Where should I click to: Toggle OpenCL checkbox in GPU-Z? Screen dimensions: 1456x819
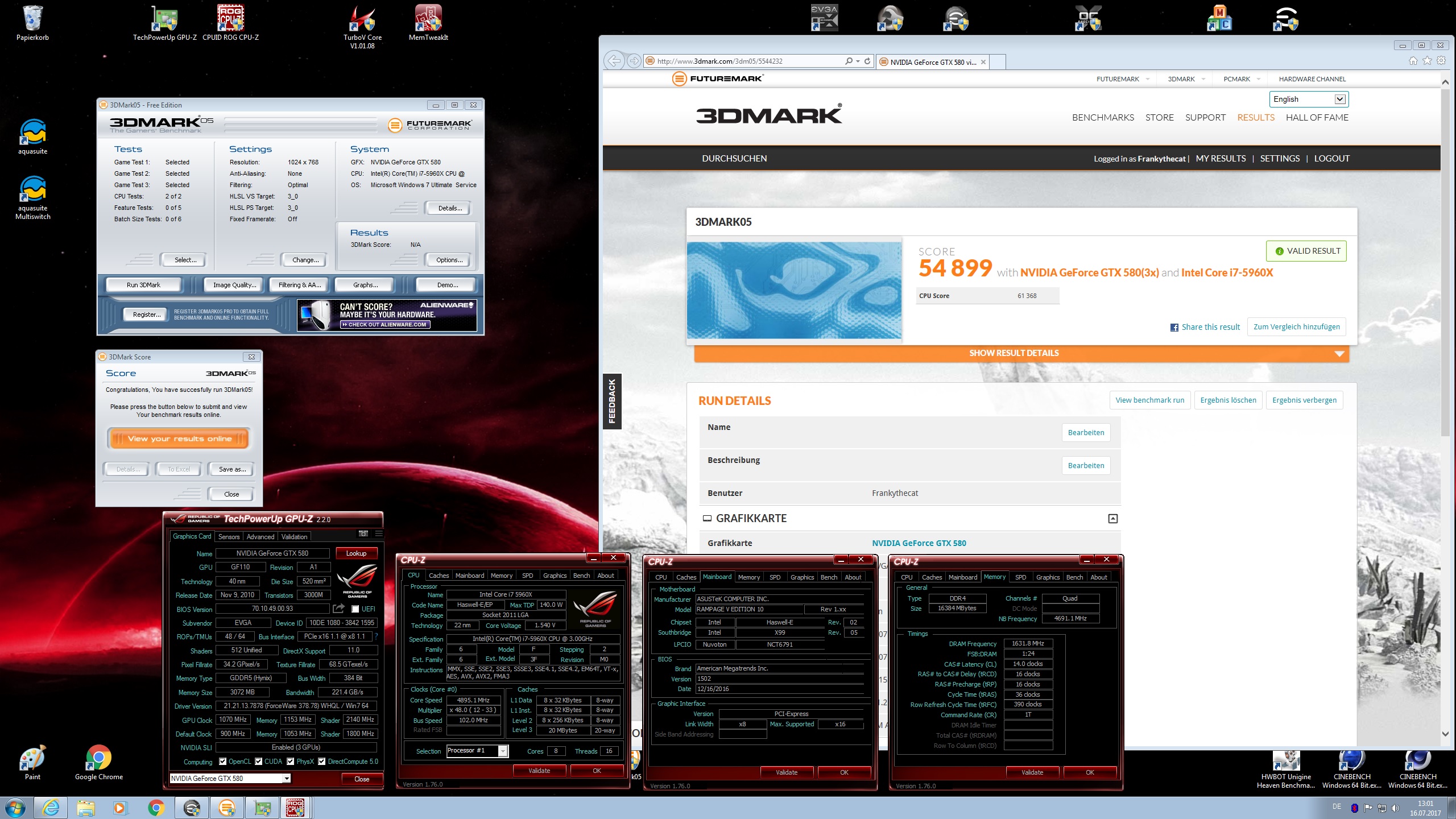(x=223, y=762)
